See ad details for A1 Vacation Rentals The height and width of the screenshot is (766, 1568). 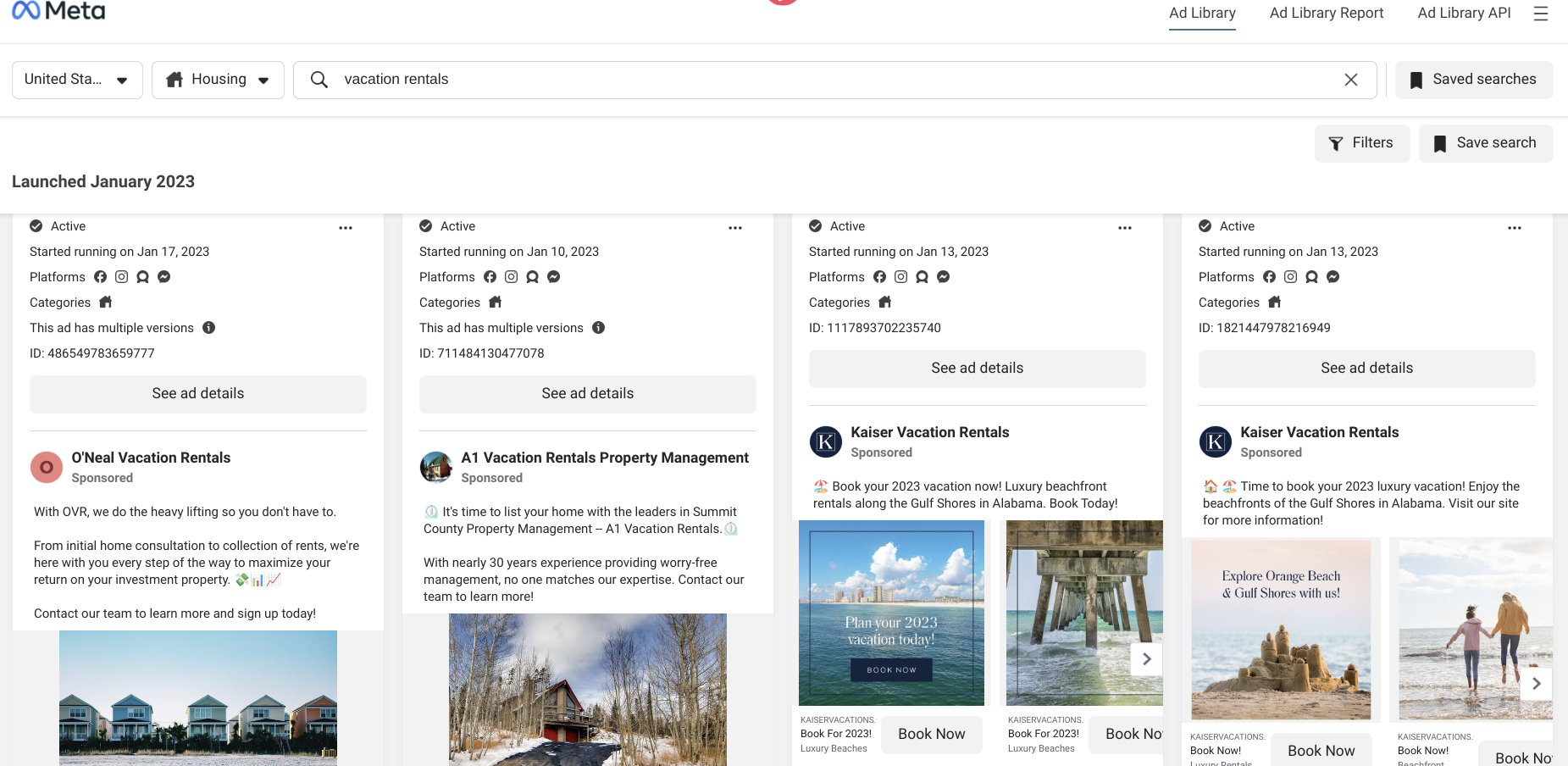(x=588, y=394)
